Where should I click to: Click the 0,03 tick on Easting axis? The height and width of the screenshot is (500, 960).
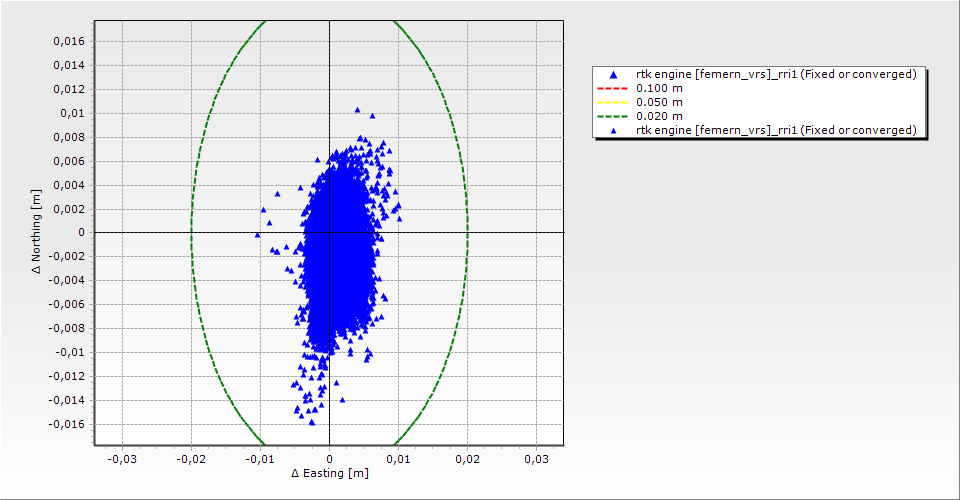click(537, 458)
